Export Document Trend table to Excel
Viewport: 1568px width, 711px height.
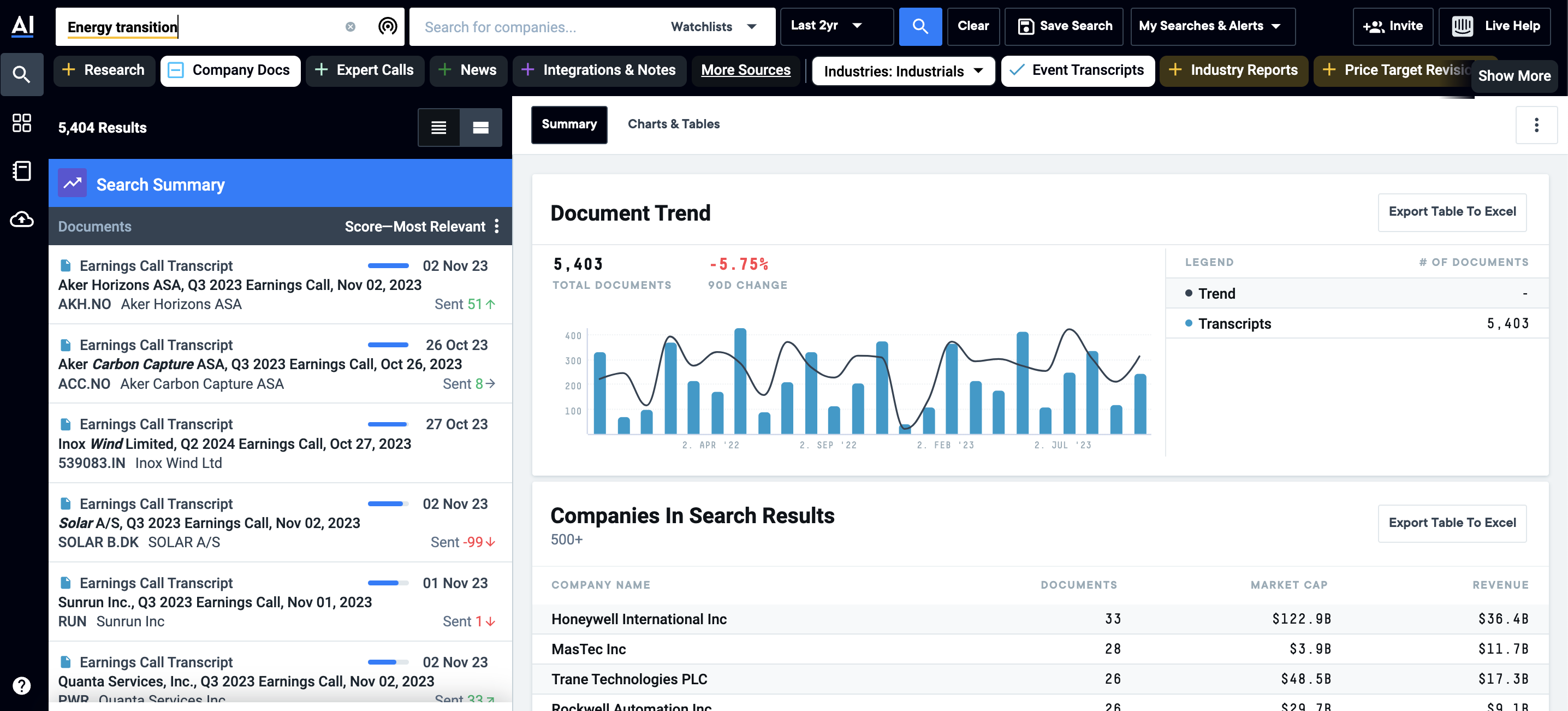coord(1452,212)
